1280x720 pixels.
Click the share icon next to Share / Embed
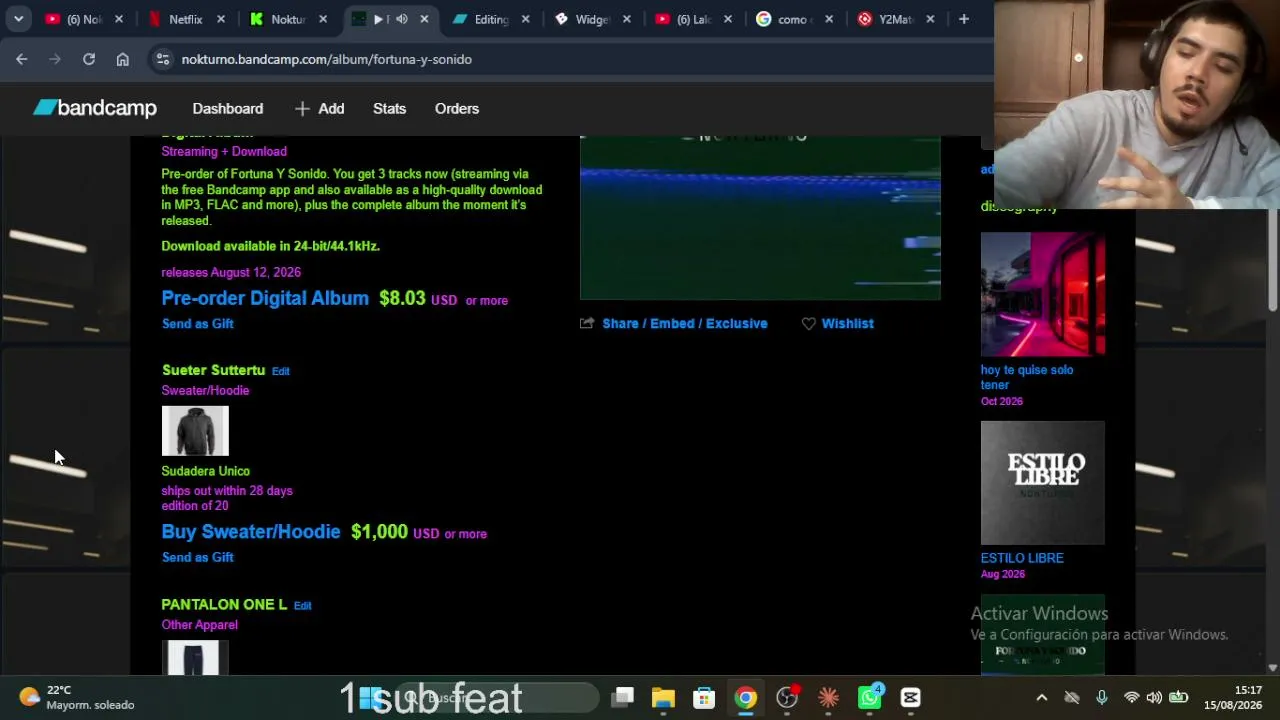click(587, 324)
